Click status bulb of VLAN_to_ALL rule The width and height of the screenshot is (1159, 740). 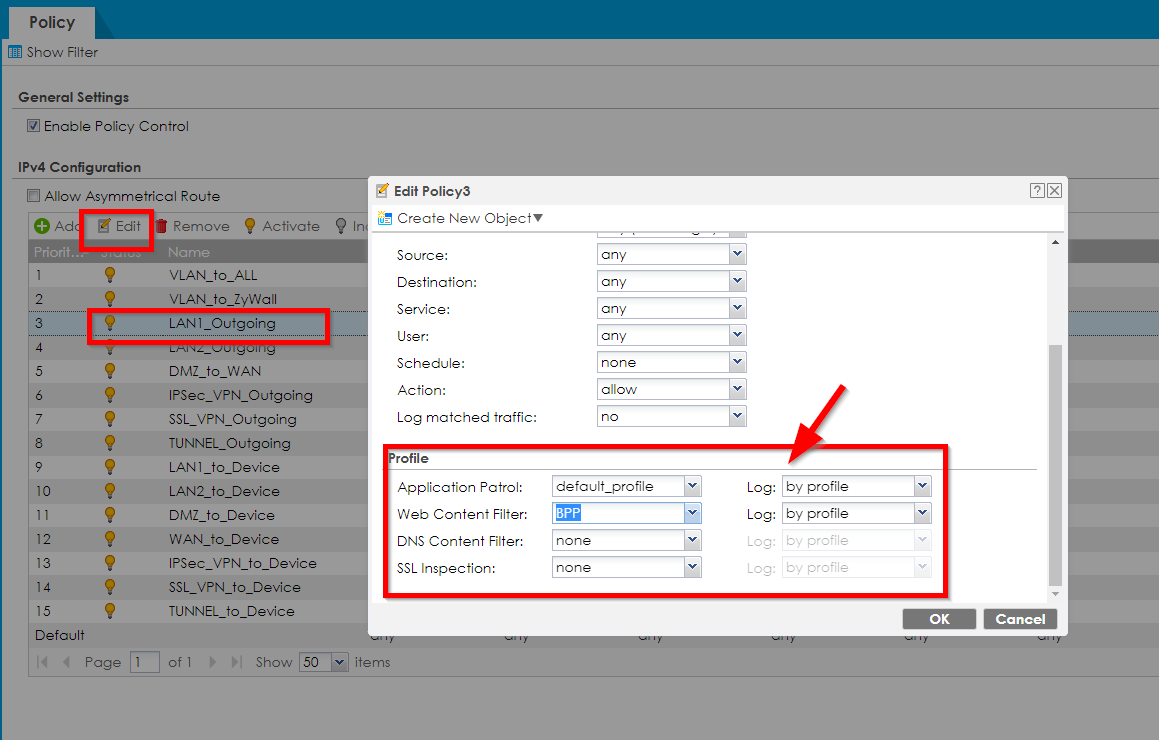click(x=110, y=274)
